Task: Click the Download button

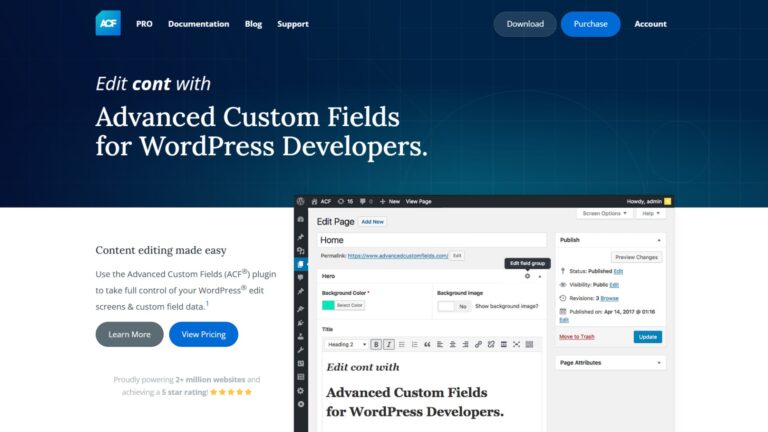Action: click(x=525, y=24)
